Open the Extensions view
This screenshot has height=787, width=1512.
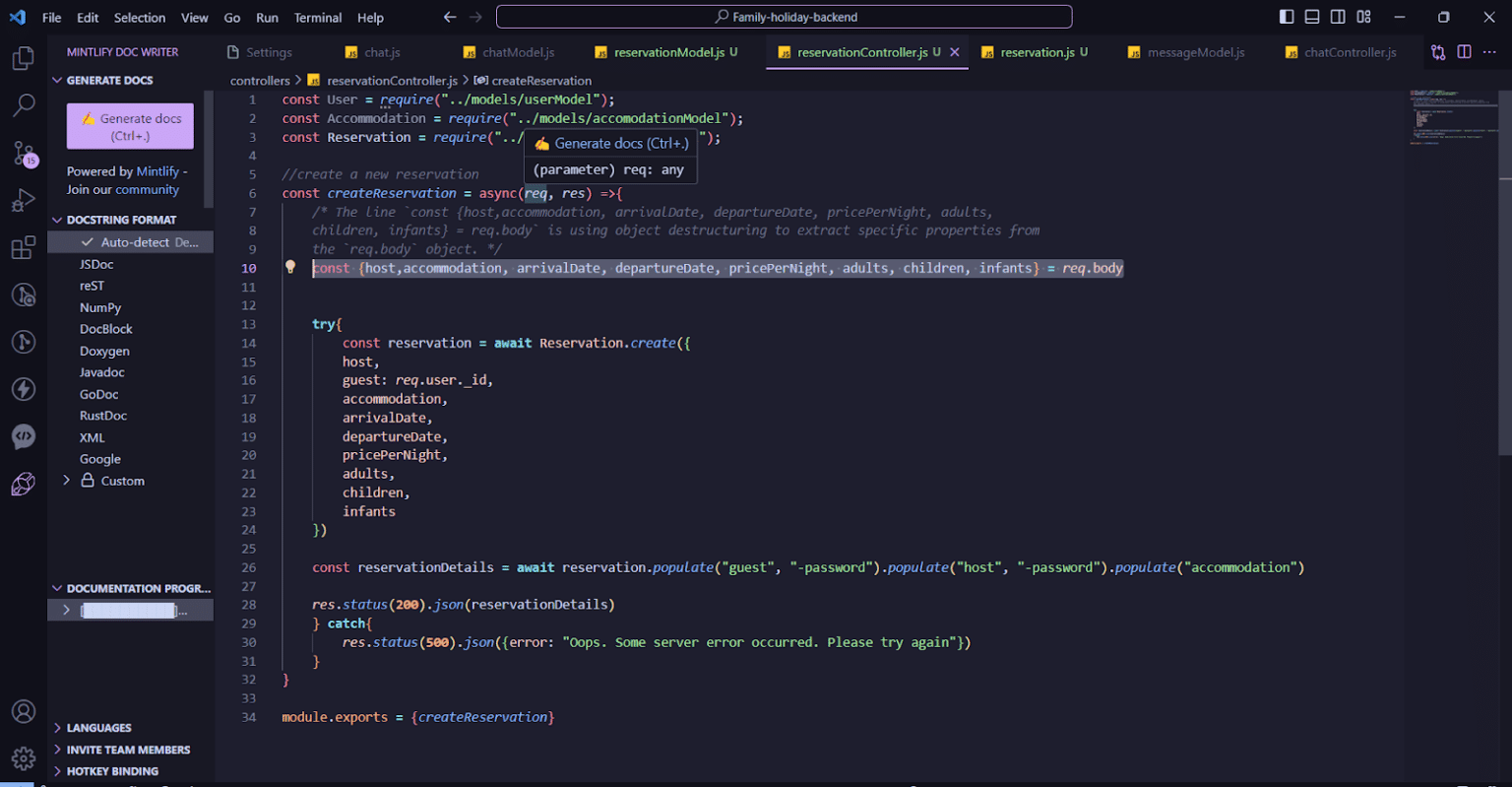tap(23, 247)
